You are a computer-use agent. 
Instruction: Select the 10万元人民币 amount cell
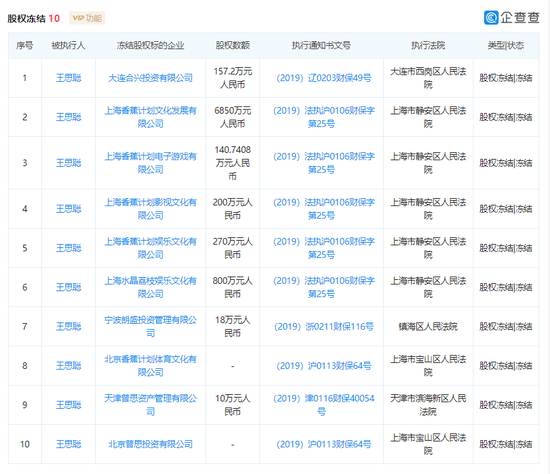coord(233,405)
